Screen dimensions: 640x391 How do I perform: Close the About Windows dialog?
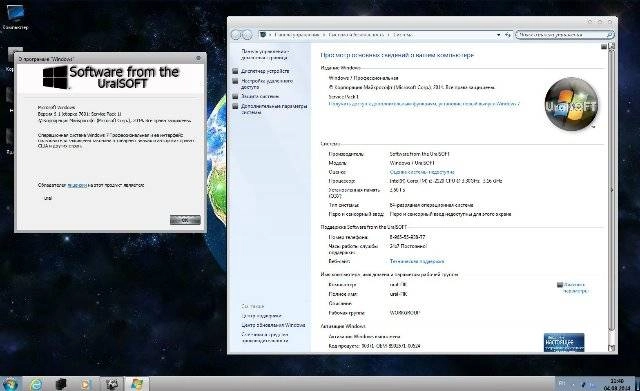[198, 58]
